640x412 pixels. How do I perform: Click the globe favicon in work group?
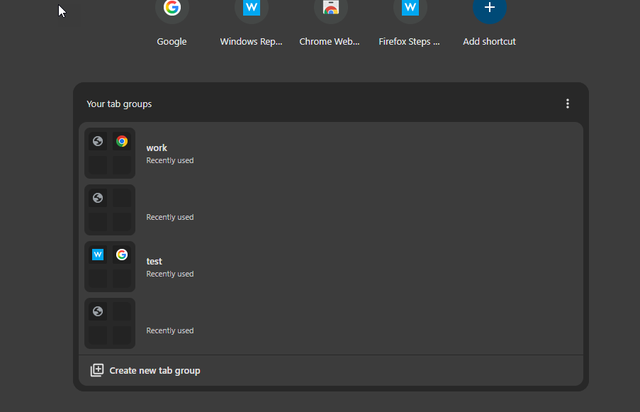point(98,141)
